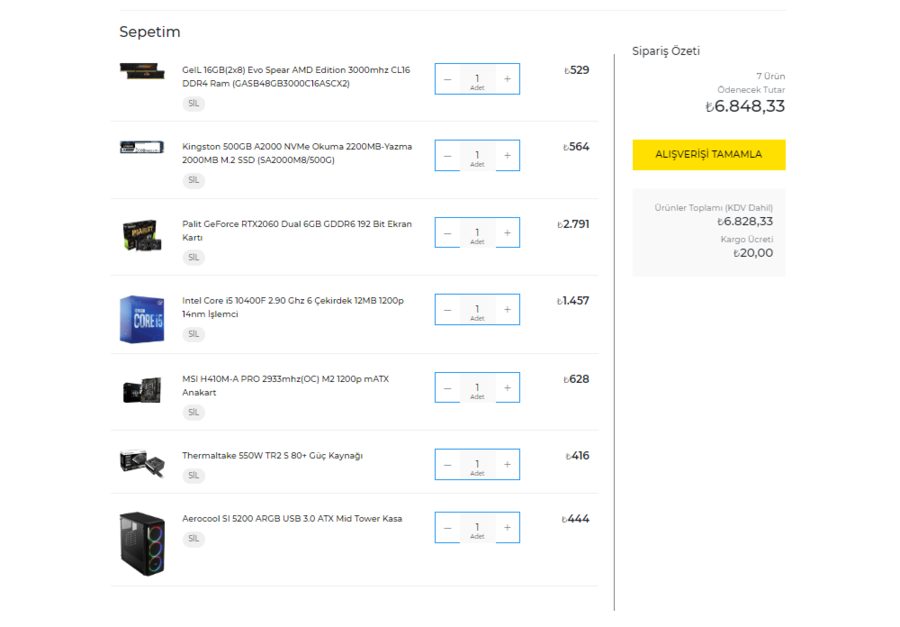Click the ALIŞVERİŞİ TAMAMLA checkout button
Screen dimensions: 900x627
(709, 155)
